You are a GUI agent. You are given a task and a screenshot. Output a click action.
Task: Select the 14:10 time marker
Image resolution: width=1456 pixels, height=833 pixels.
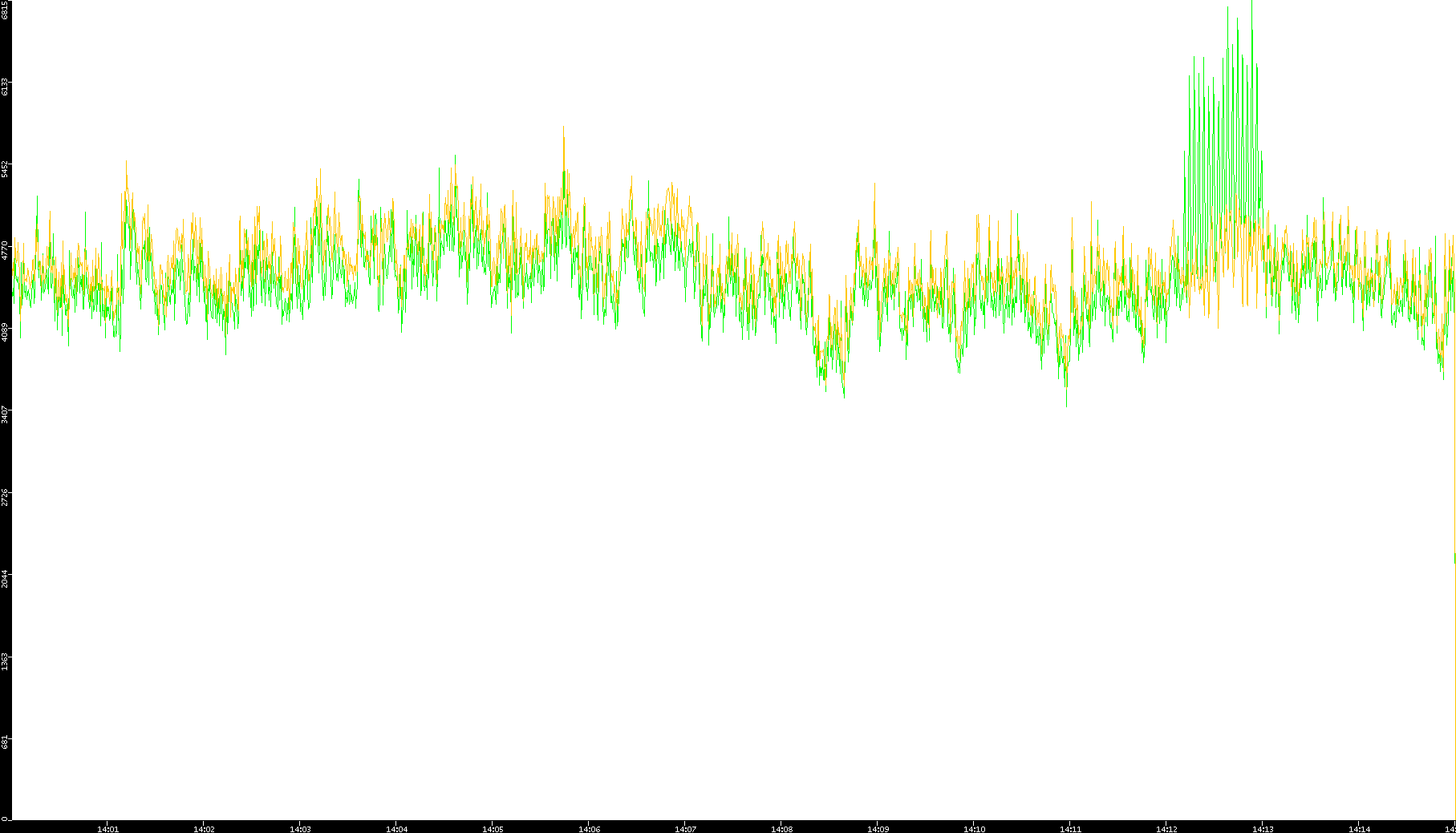(x=974, y=829)
